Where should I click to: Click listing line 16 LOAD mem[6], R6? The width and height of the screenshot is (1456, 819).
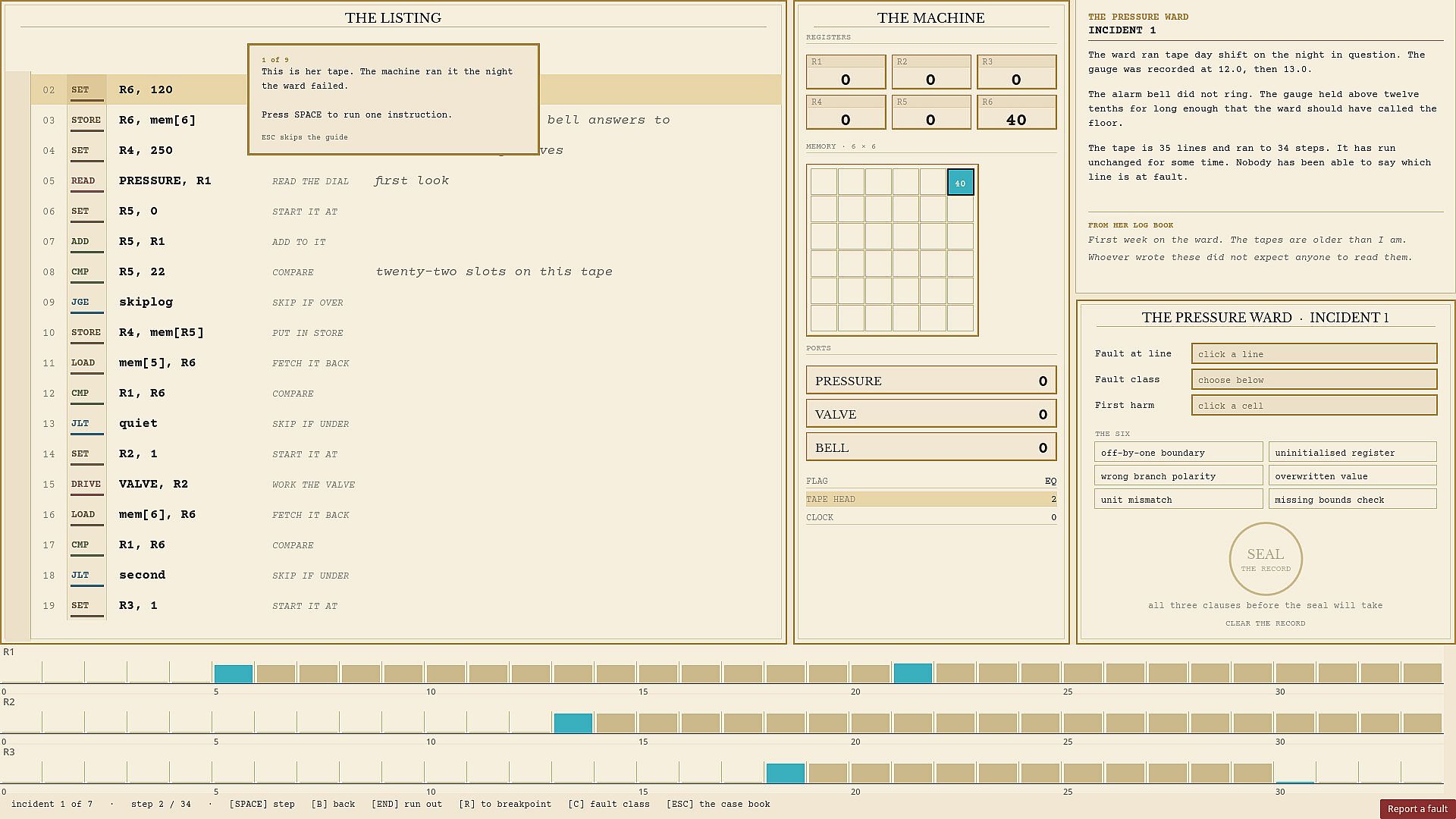[406, 514]
